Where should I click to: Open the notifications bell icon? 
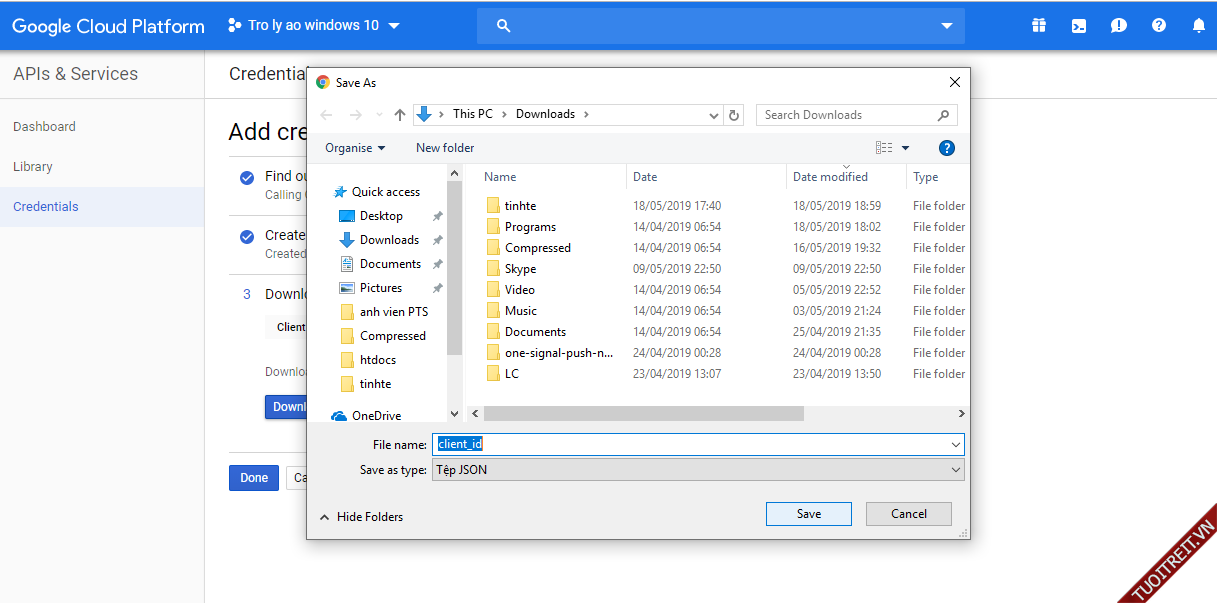[x=1199, y=26]
